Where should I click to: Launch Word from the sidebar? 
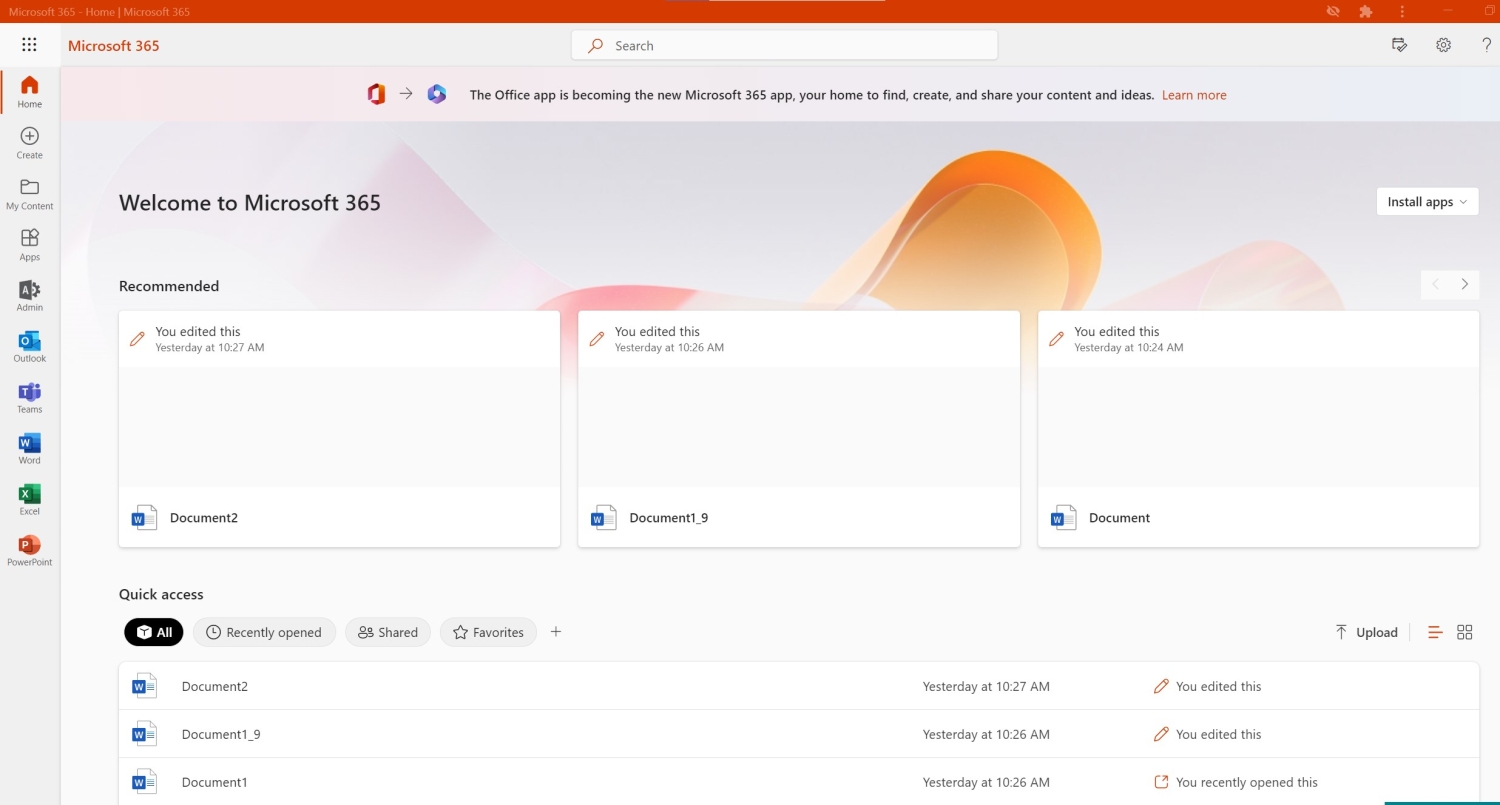(x=30, y=449)
